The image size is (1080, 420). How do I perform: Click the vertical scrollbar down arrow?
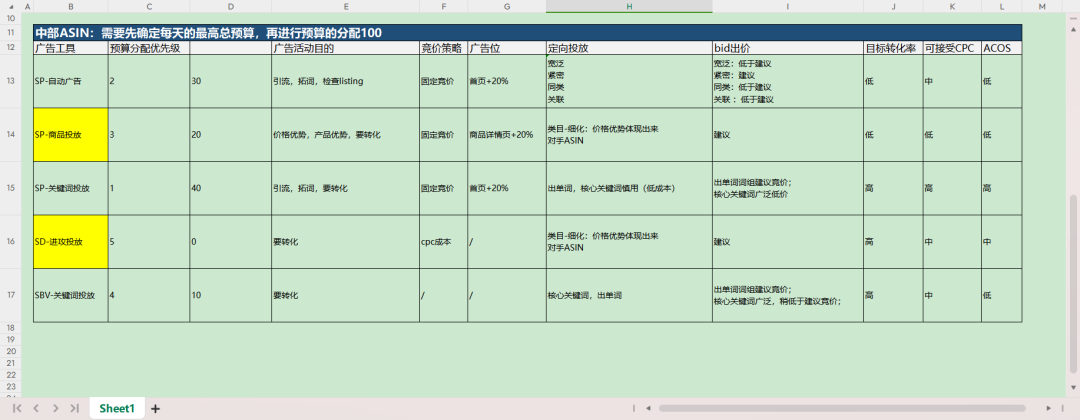(x=1074, y=389)
